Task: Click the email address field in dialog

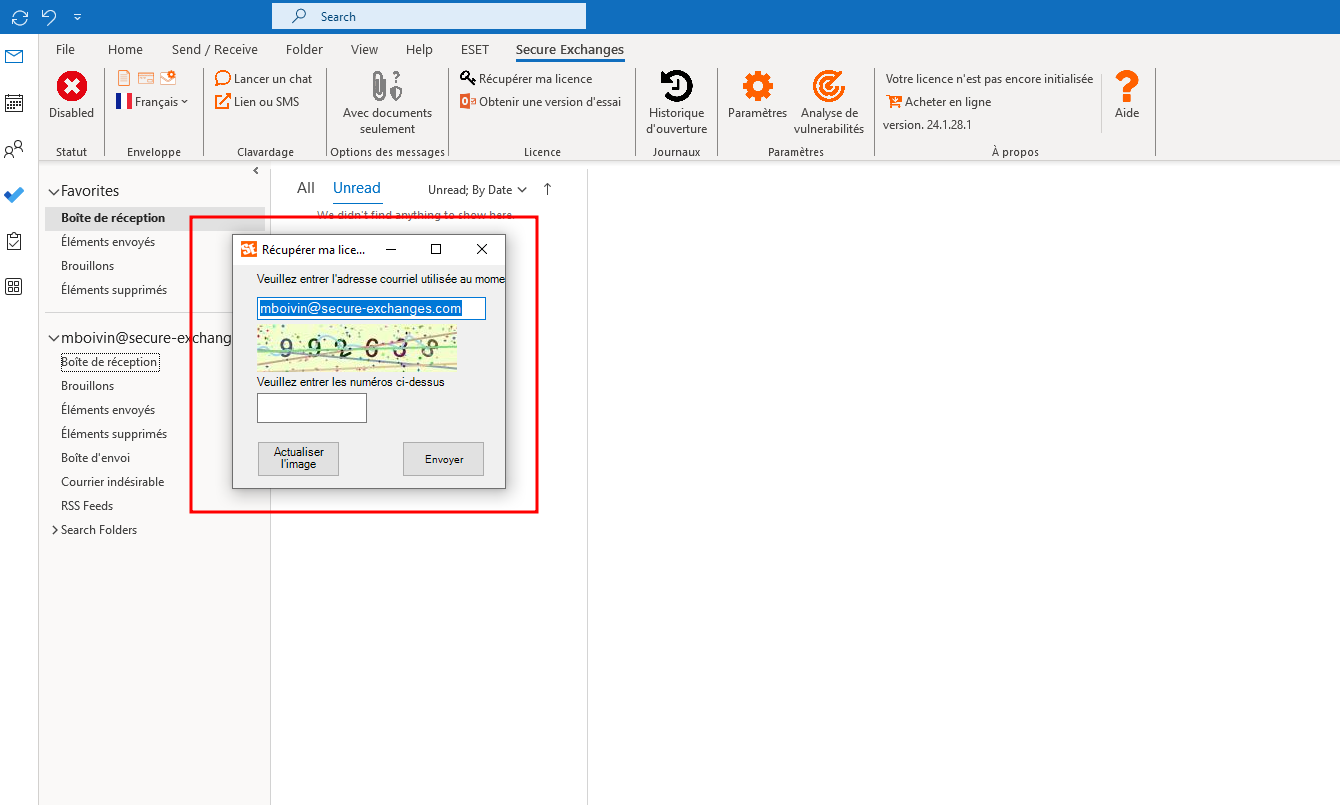Action: pos(371,309)
